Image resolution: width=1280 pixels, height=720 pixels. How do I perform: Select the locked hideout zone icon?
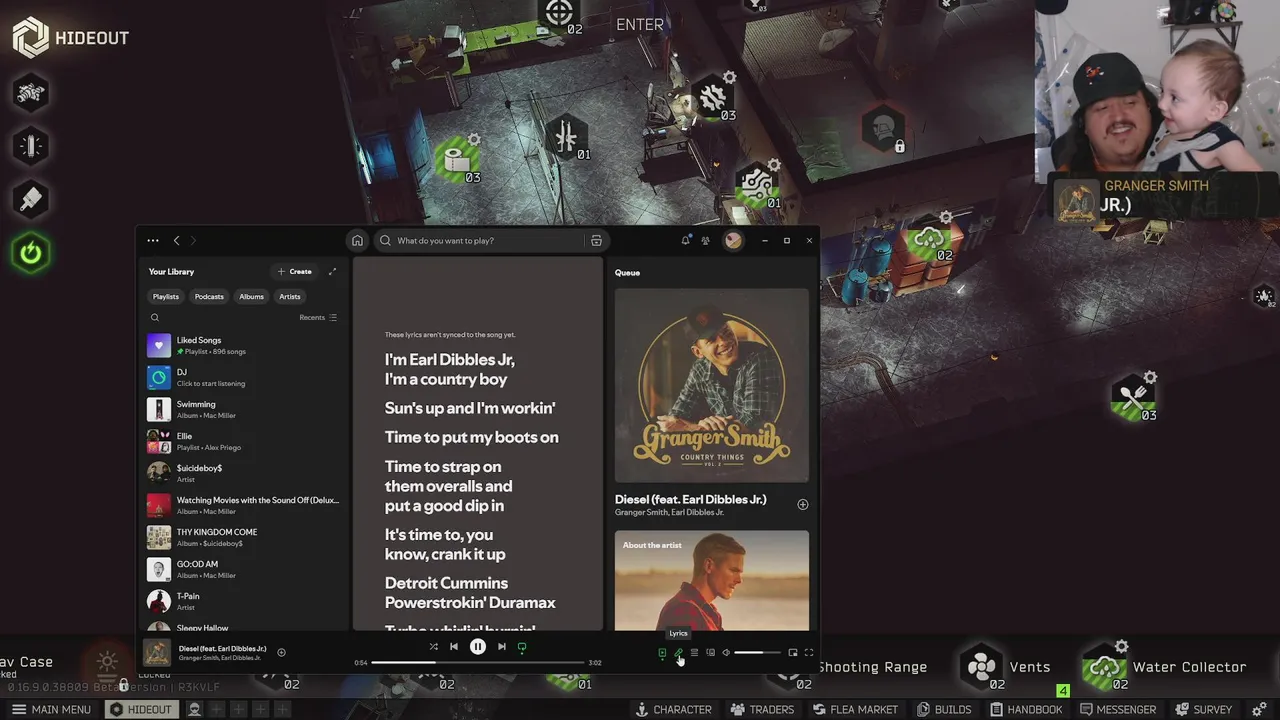tap(883, 129)
